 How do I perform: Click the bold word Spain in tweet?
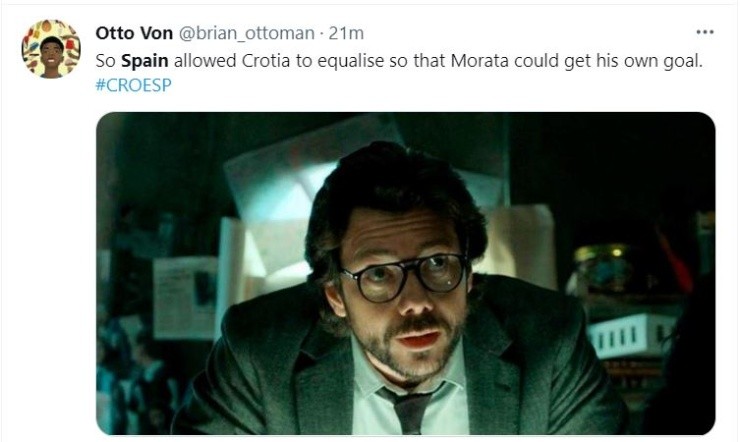tap(144, 61)
